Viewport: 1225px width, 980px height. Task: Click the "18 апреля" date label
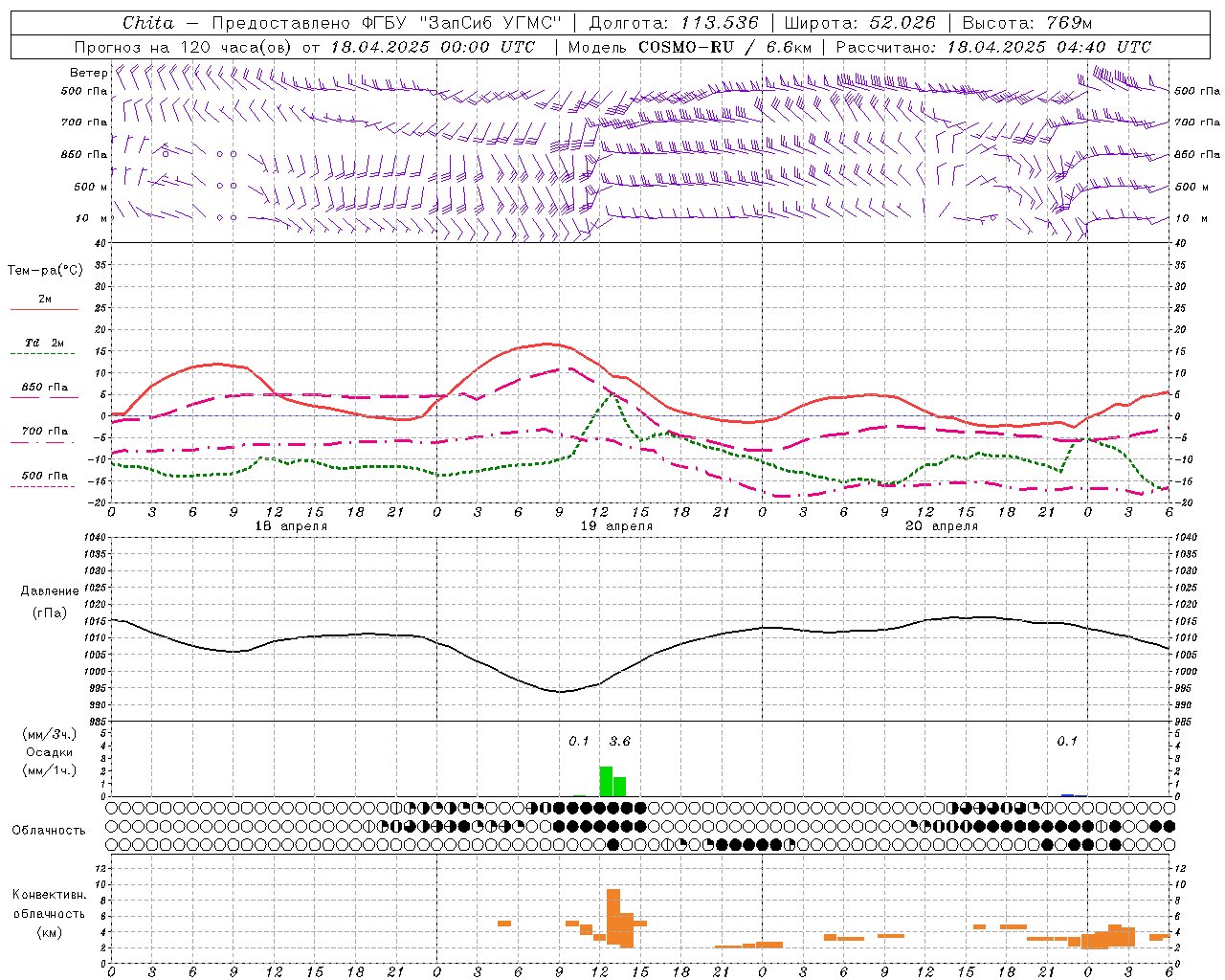tap(291, 526)
